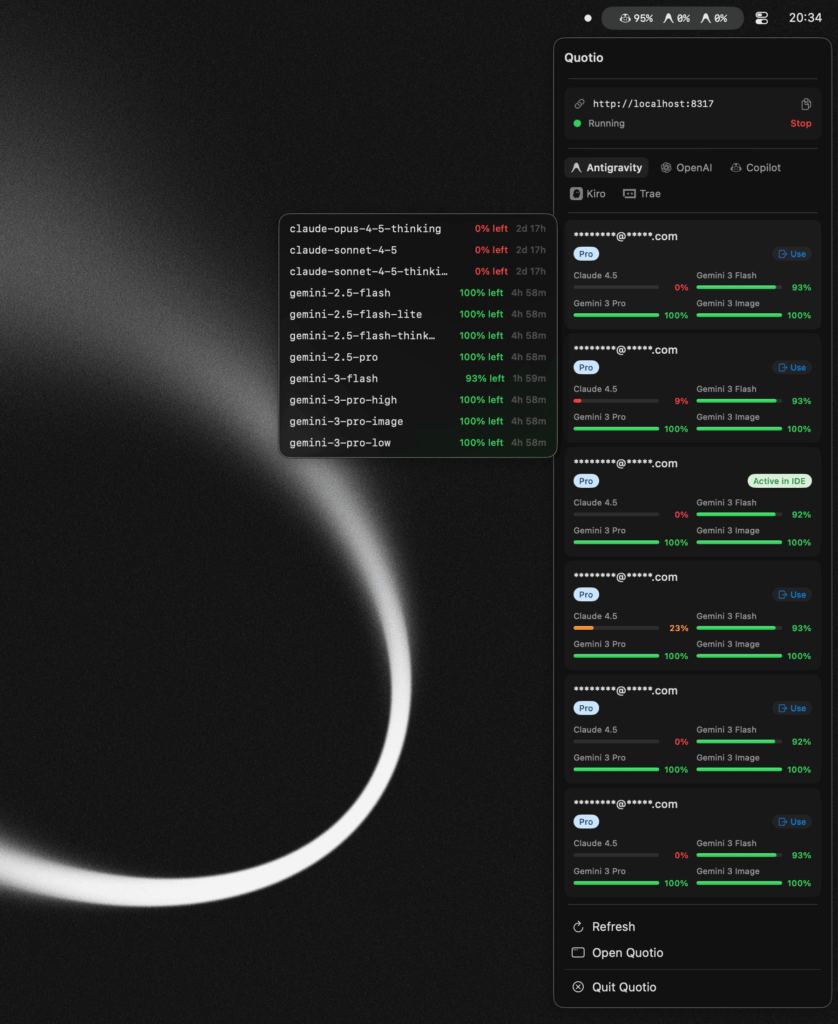Click the claude-opus-4-5-thinking quota row

click(x=417, y=229)
